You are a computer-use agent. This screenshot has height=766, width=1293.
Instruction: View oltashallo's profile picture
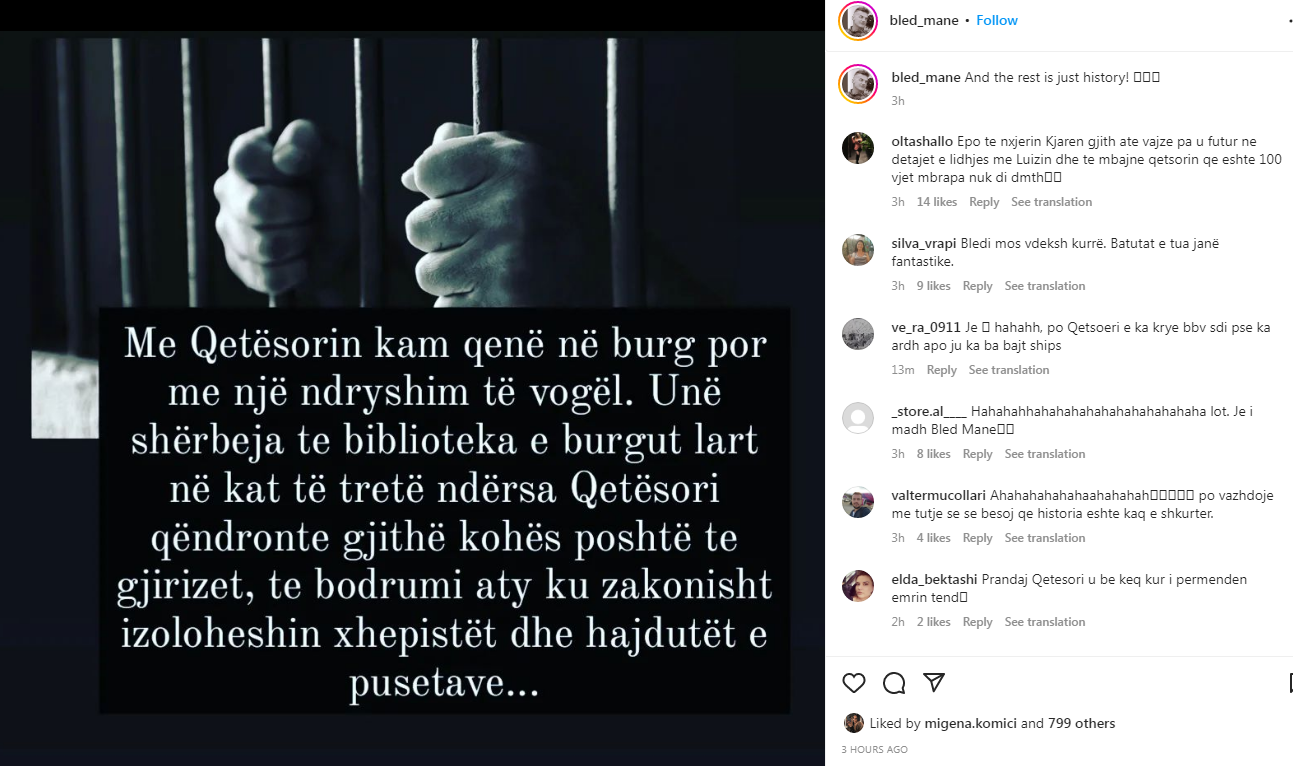(x=858, y=148)
